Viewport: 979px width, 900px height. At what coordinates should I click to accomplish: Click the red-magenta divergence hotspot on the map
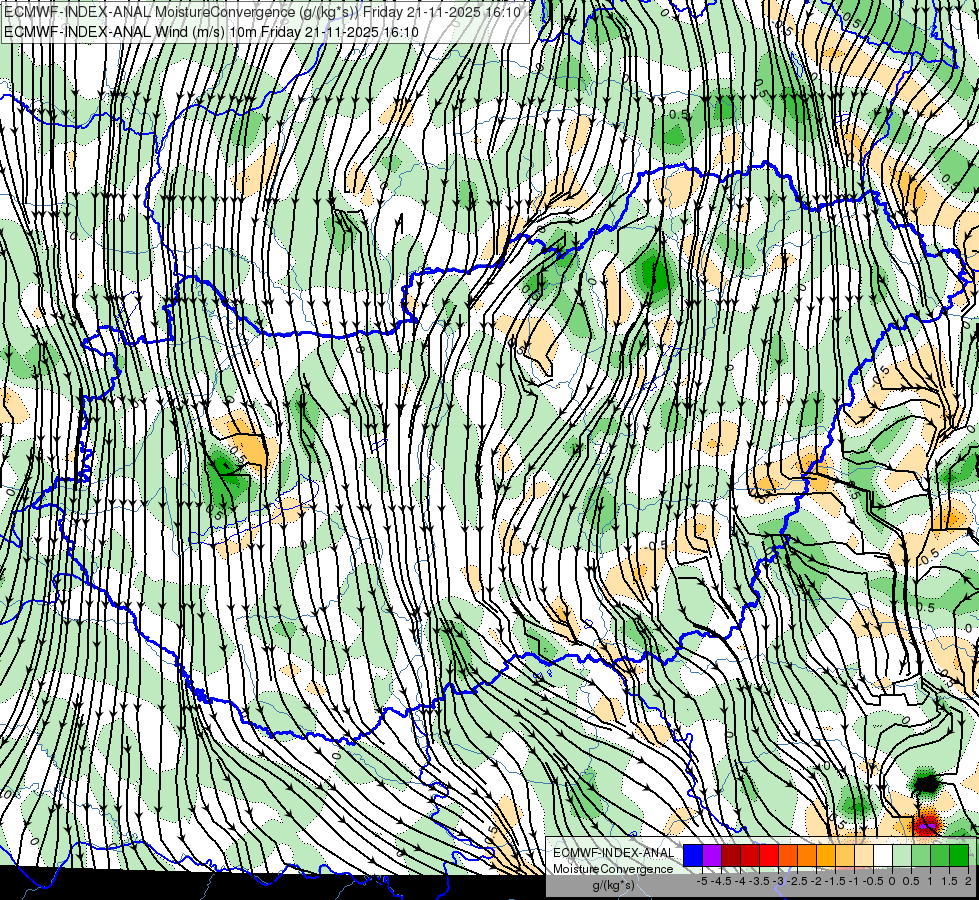coord(927,824)
